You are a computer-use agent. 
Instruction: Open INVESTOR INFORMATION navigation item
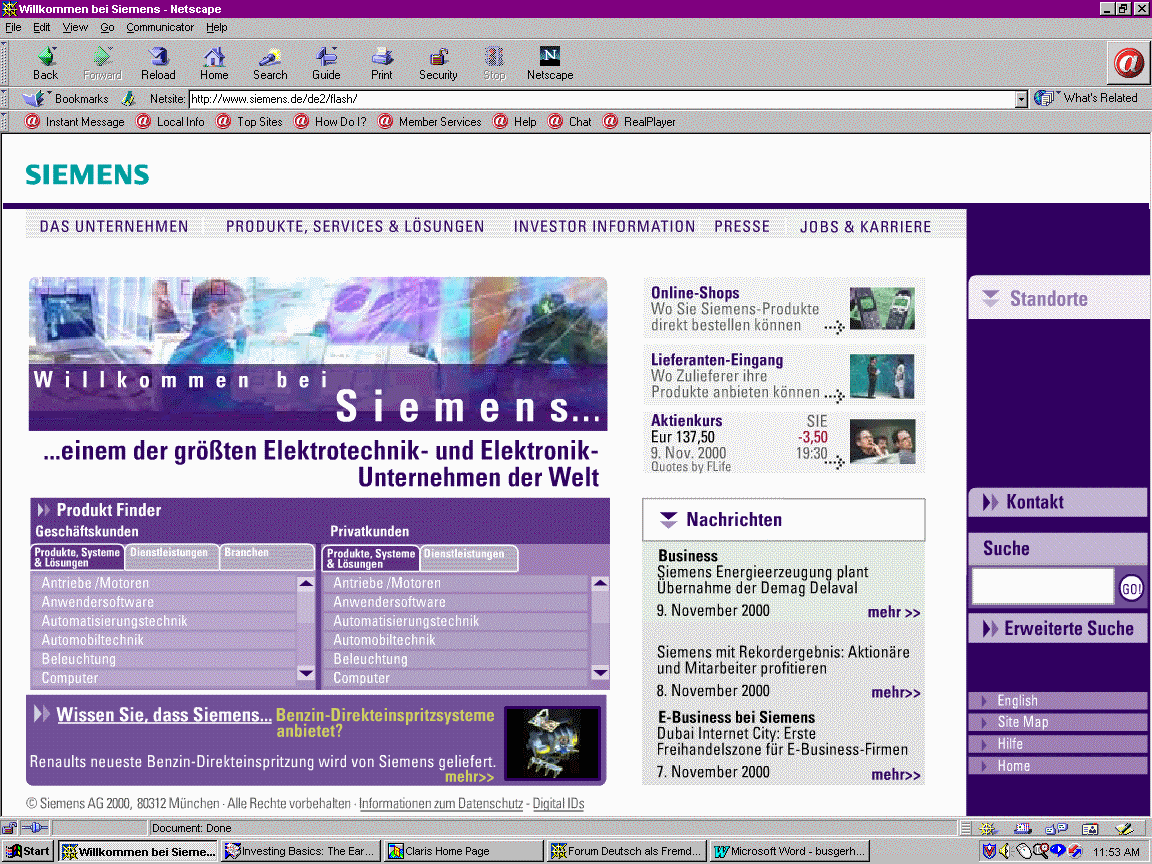(x=604, y=226)
